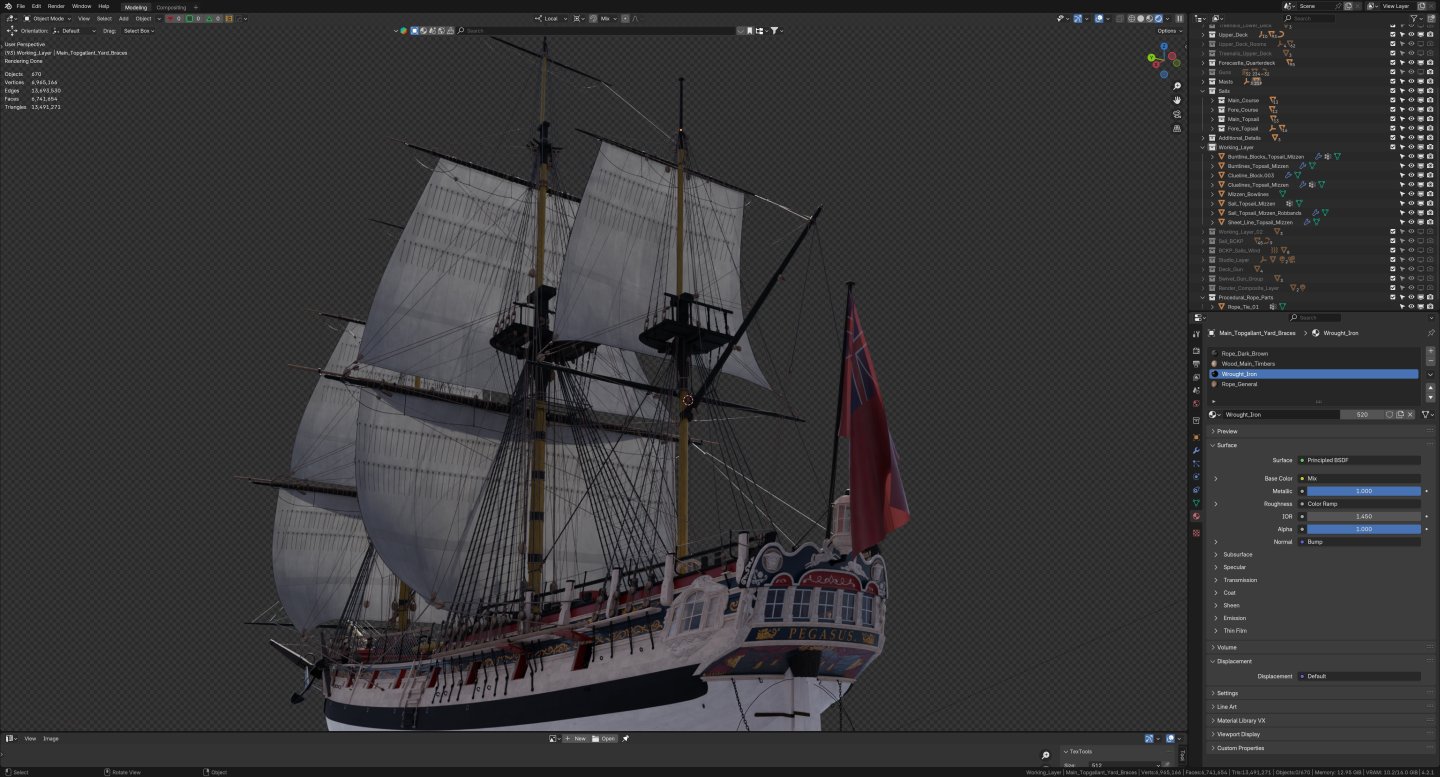Click the Blender logo menu icon
Viewport: 1440px width, 777px height.
click(x=7, y=6)
